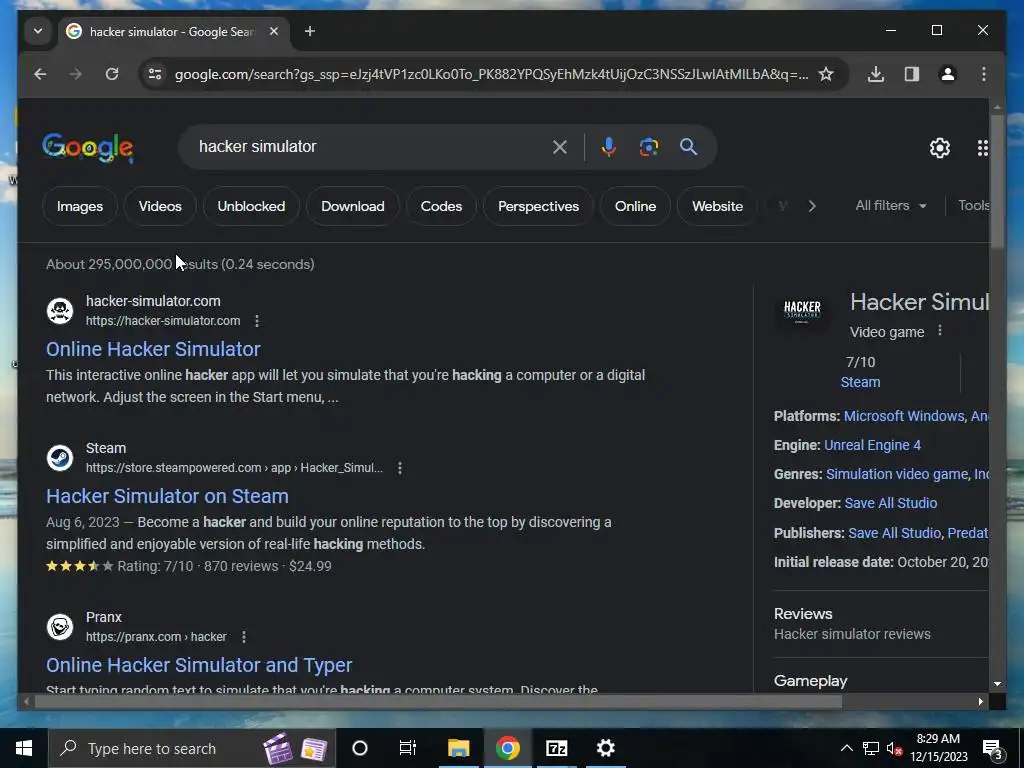Image resolution: width=1024 pixels, height=768 pixels.
Task: Open the Online Hacker Simulator link
Action: 153,349
